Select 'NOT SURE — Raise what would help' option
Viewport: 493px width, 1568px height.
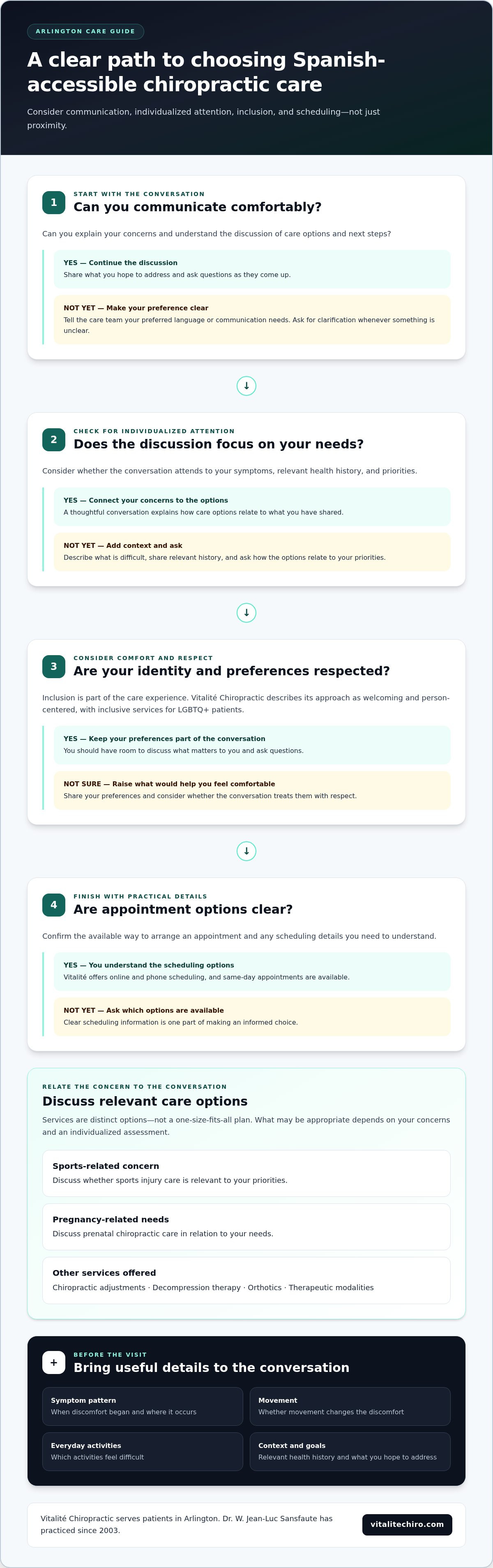point(252,790)
